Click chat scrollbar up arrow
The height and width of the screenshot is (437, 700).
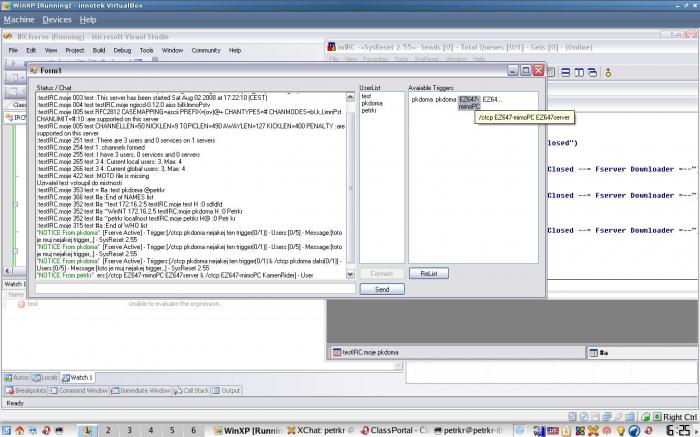point(350,97)
